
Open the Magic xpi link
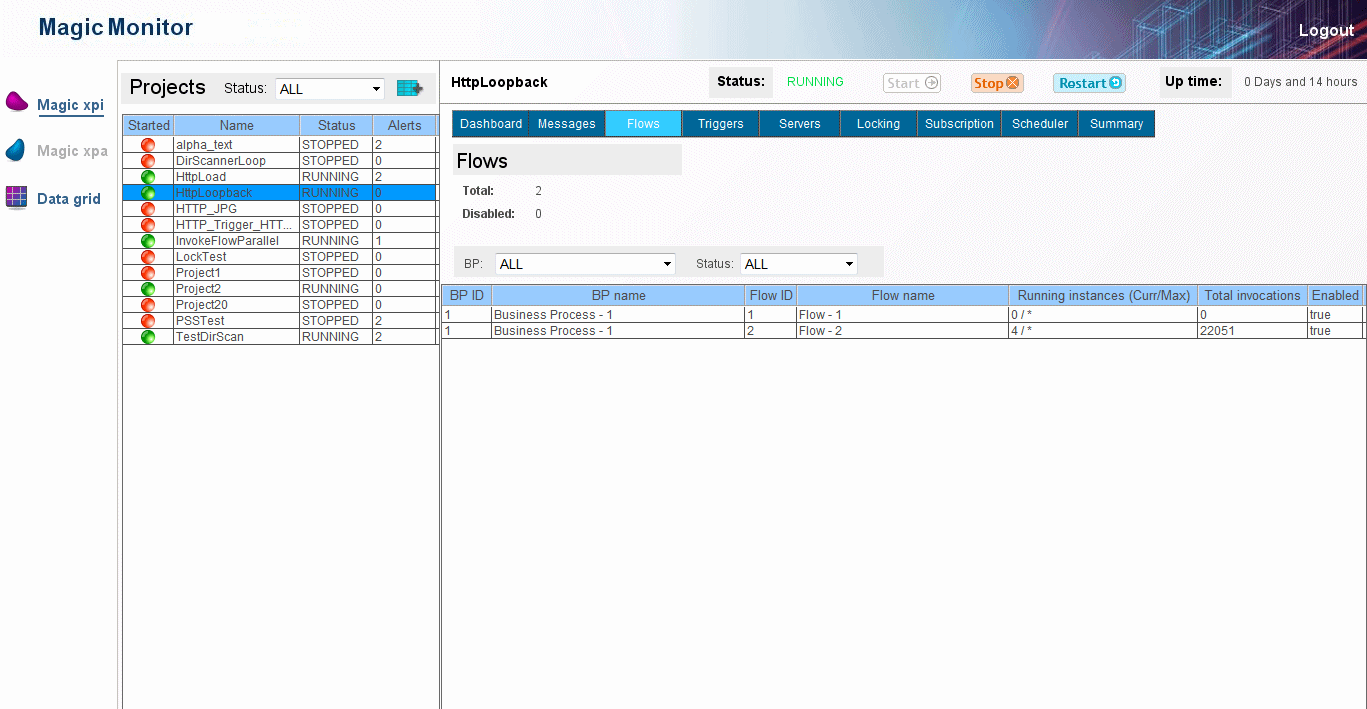[x=70, y=105]
